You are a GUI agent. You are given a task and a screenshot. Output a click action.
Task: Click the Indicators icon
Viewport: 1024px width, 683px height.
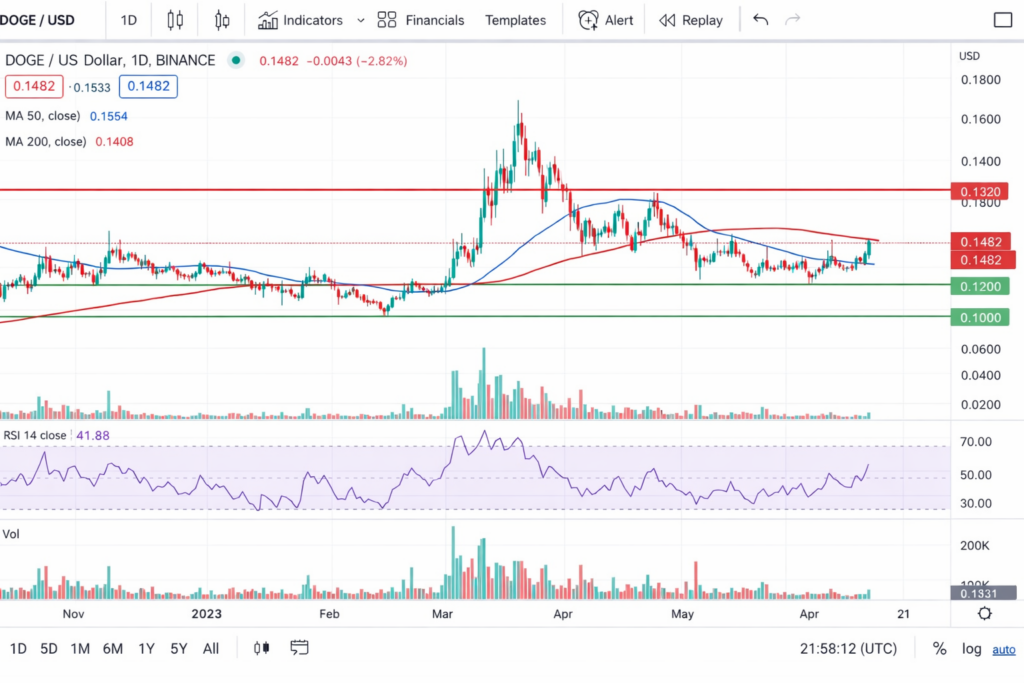(268, 20)
